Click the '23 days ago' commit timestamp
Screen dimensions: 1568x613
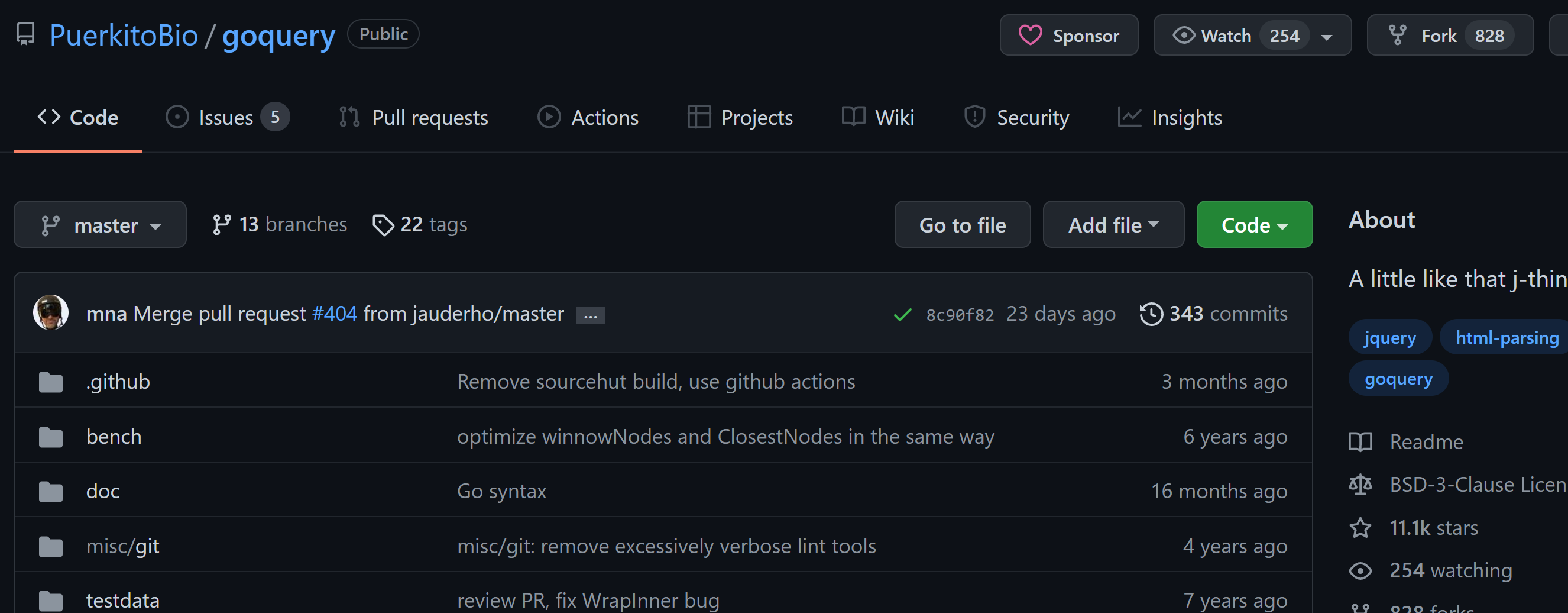coord(1060,313)
